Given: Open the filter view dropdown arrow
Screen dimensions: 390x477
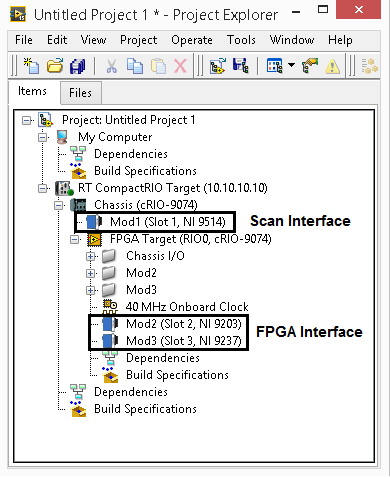Looking at the screenshot, I should (291, 65).
